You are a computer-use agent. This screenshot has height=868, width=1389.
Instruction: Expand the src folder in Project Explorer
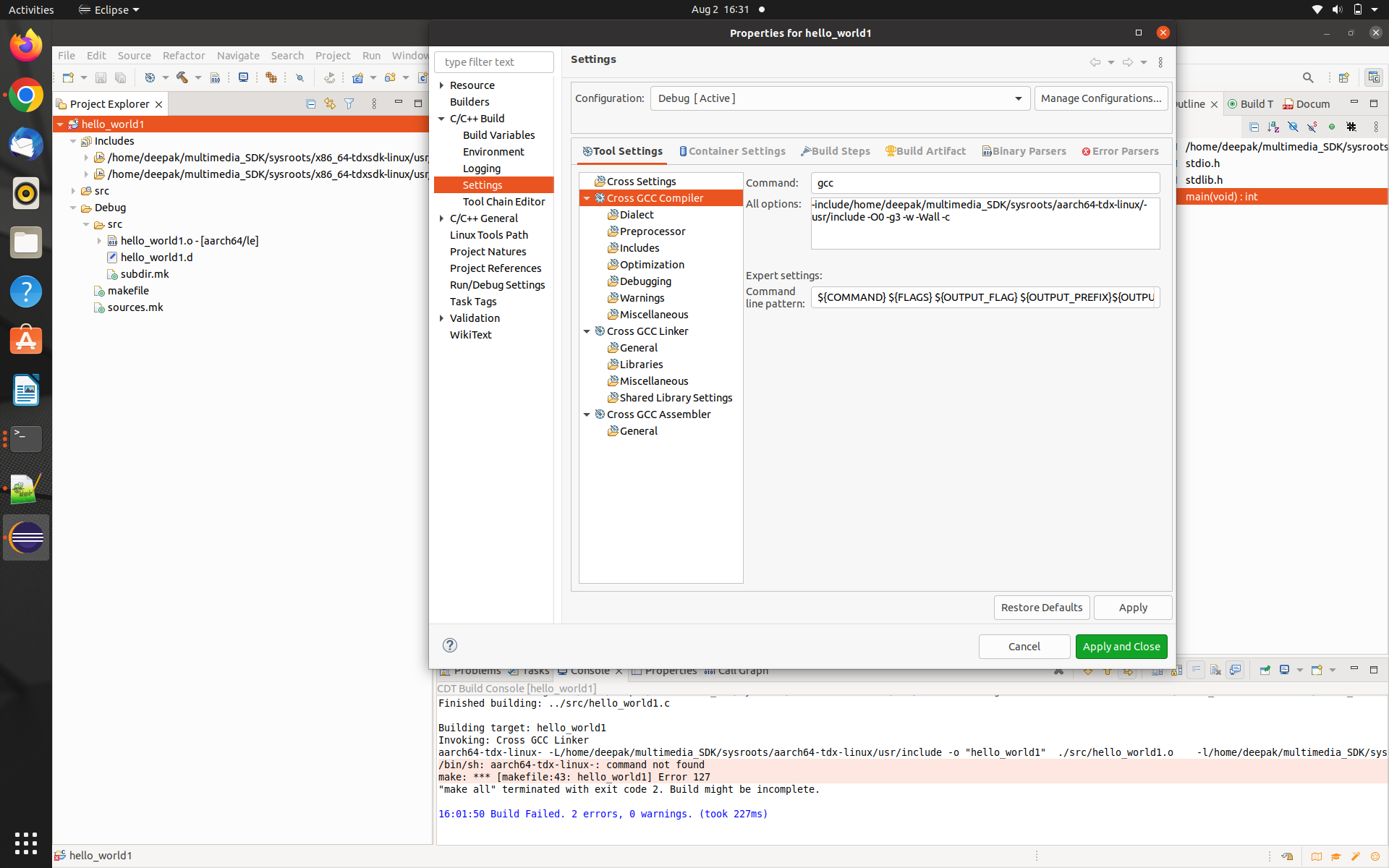pos(73,191)
